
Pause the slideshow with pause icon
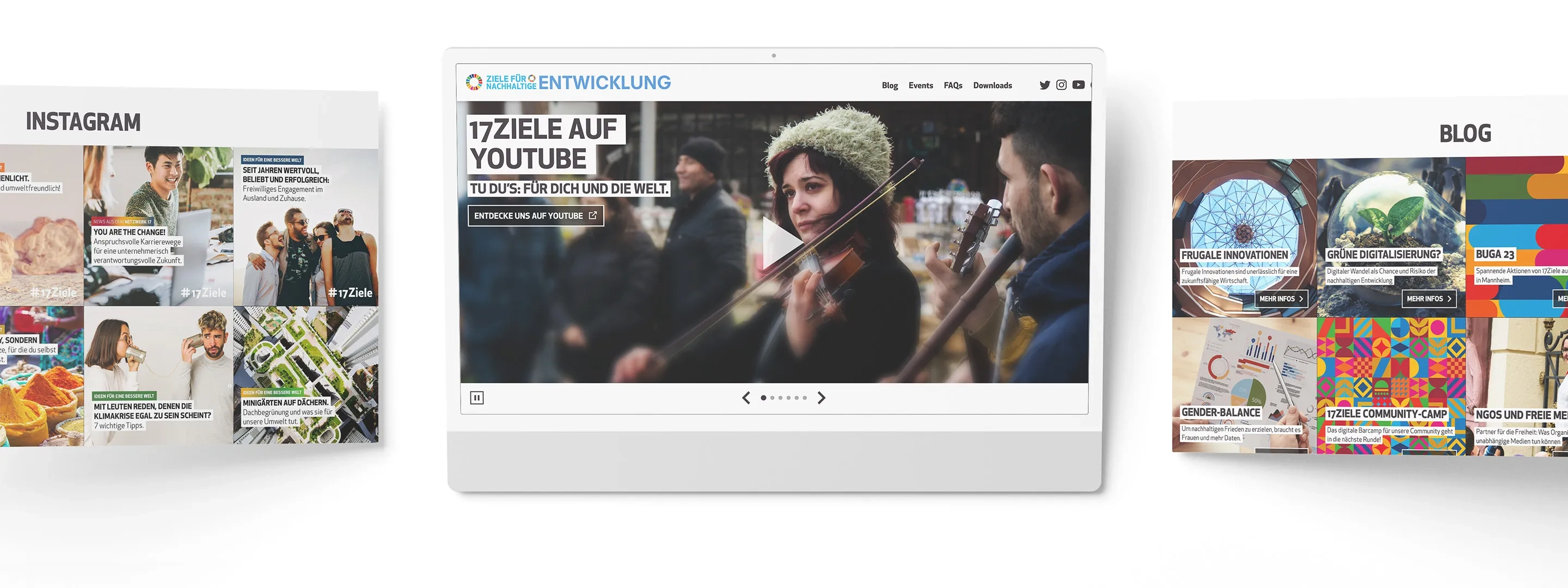[x=476, y=398]
